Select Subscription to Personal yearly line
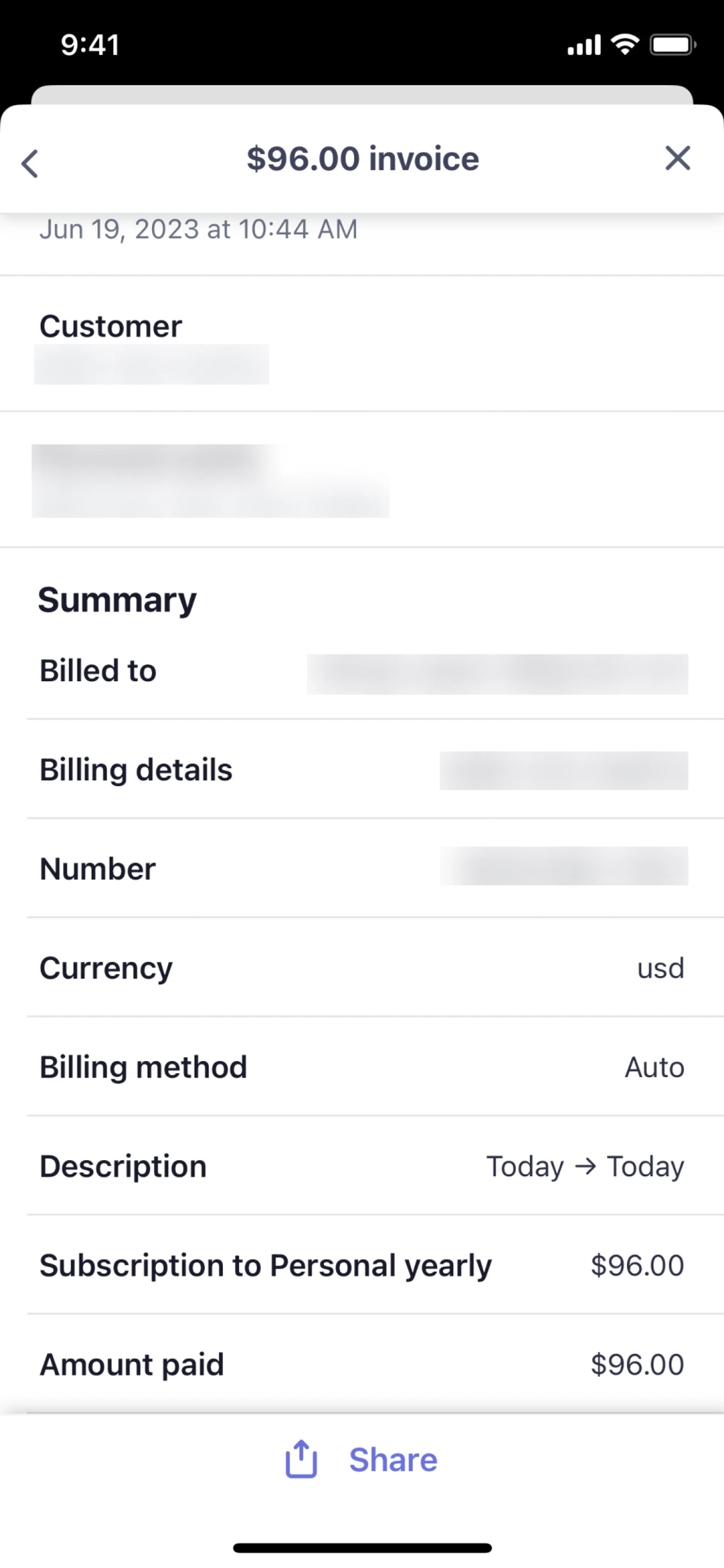The width and height of the screenshot is (724, 1568). (265, 1265)
